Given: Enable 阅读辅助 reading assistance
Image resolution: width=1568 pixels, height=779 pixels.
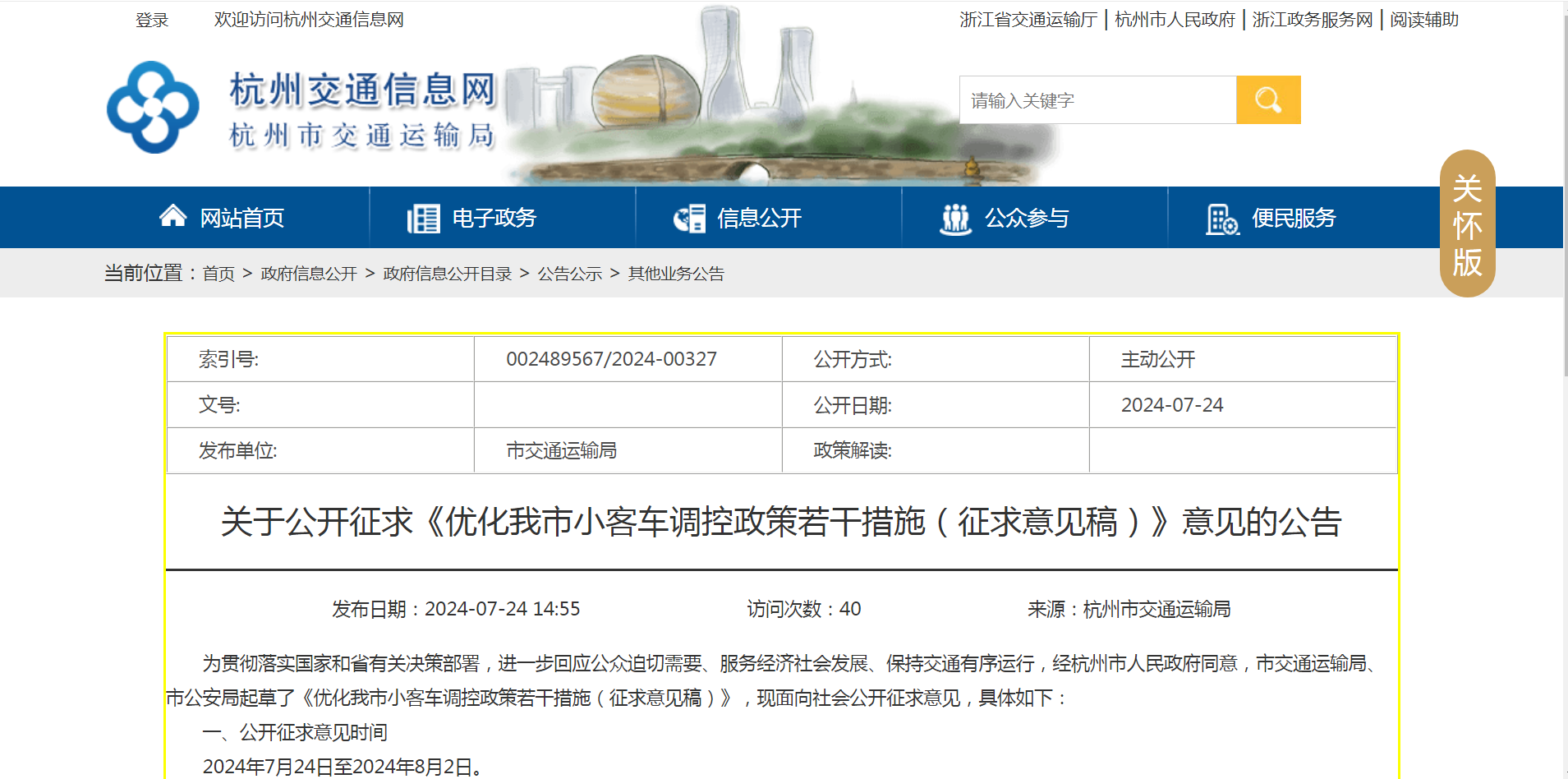Looking at the screenshot, I should coord(1423,20).
